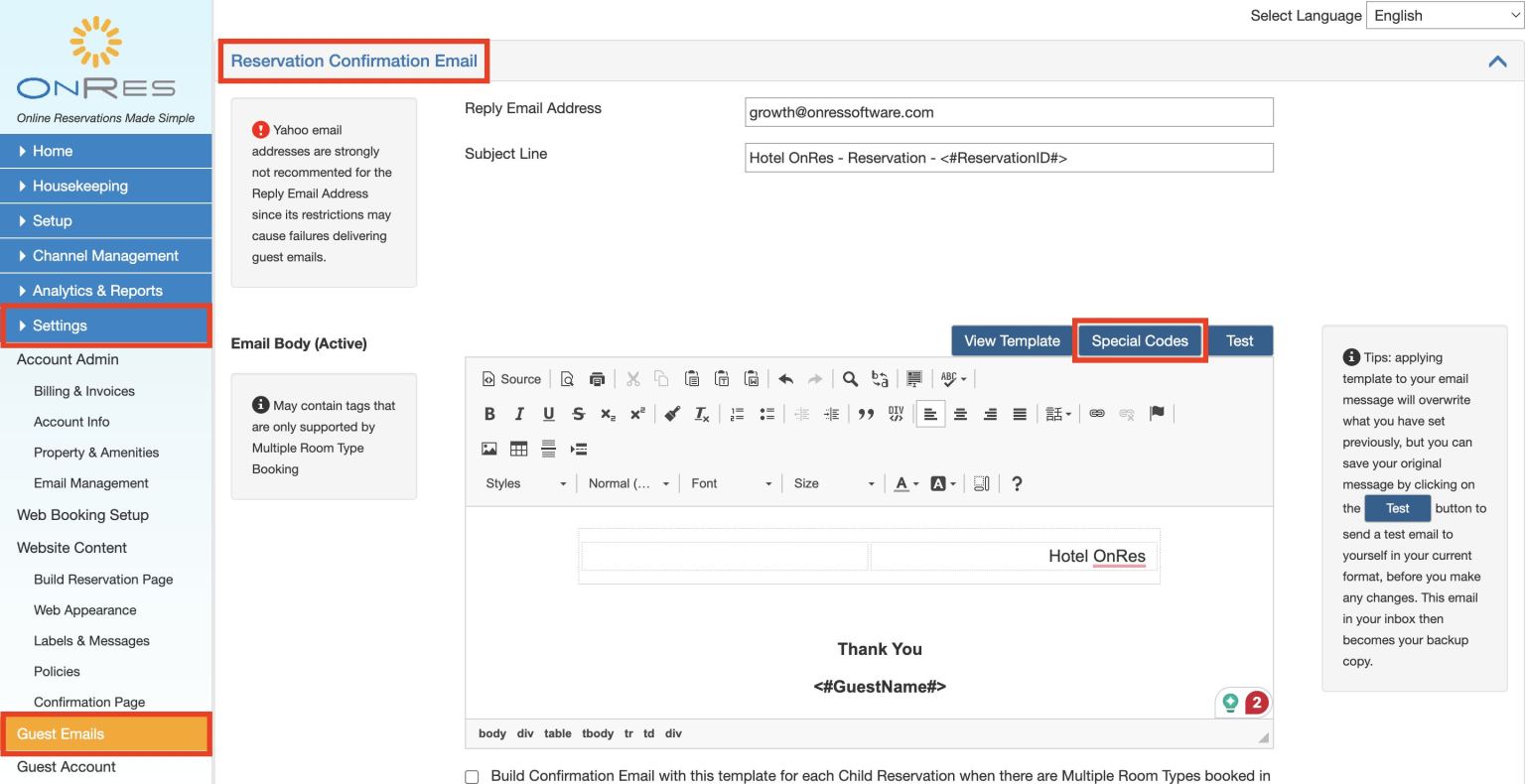The height and width of the screenshot is (784, 1525).
Task: Apply block quote formatting
Action: 865,415
